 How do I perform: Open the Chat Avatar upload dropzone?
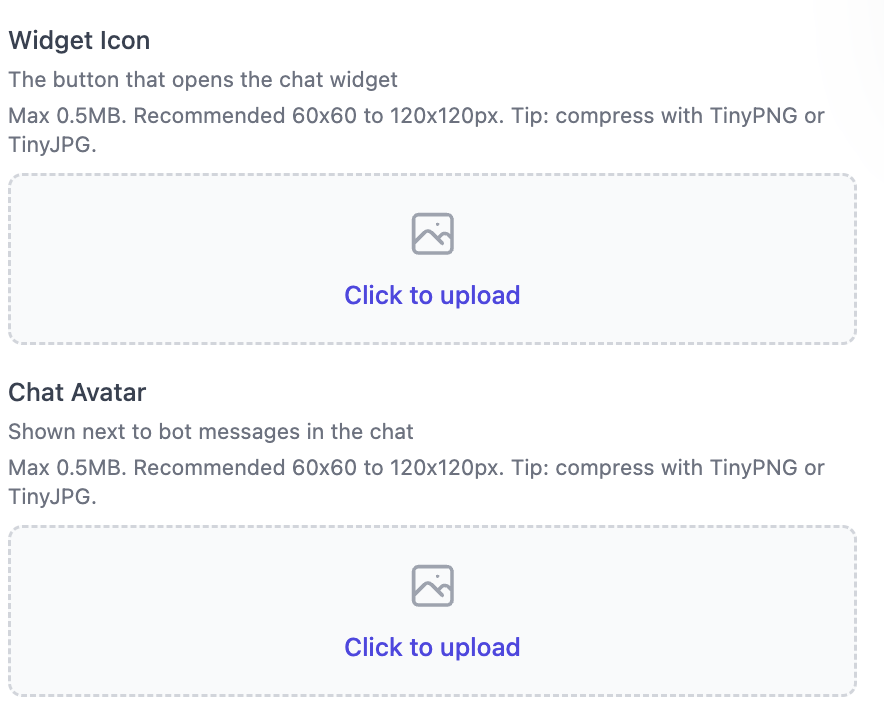click(x=432, y=647)
